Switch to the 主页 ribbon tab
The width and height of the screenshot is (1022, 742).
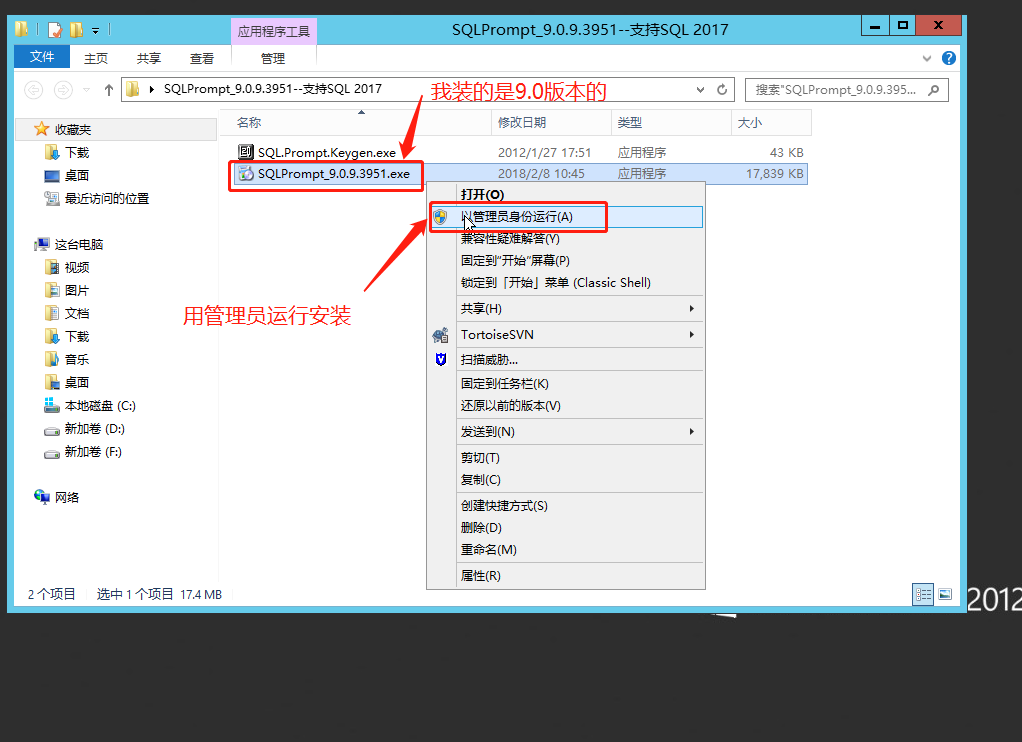point(96,59)
